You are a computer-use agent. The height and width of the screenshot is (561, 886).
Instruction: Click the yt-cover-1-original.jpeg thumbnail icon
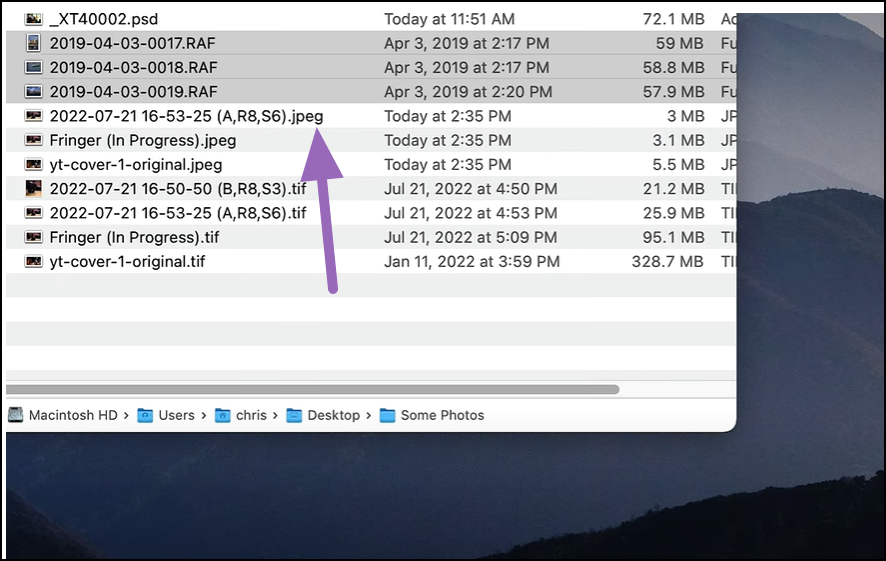(33, 164)
